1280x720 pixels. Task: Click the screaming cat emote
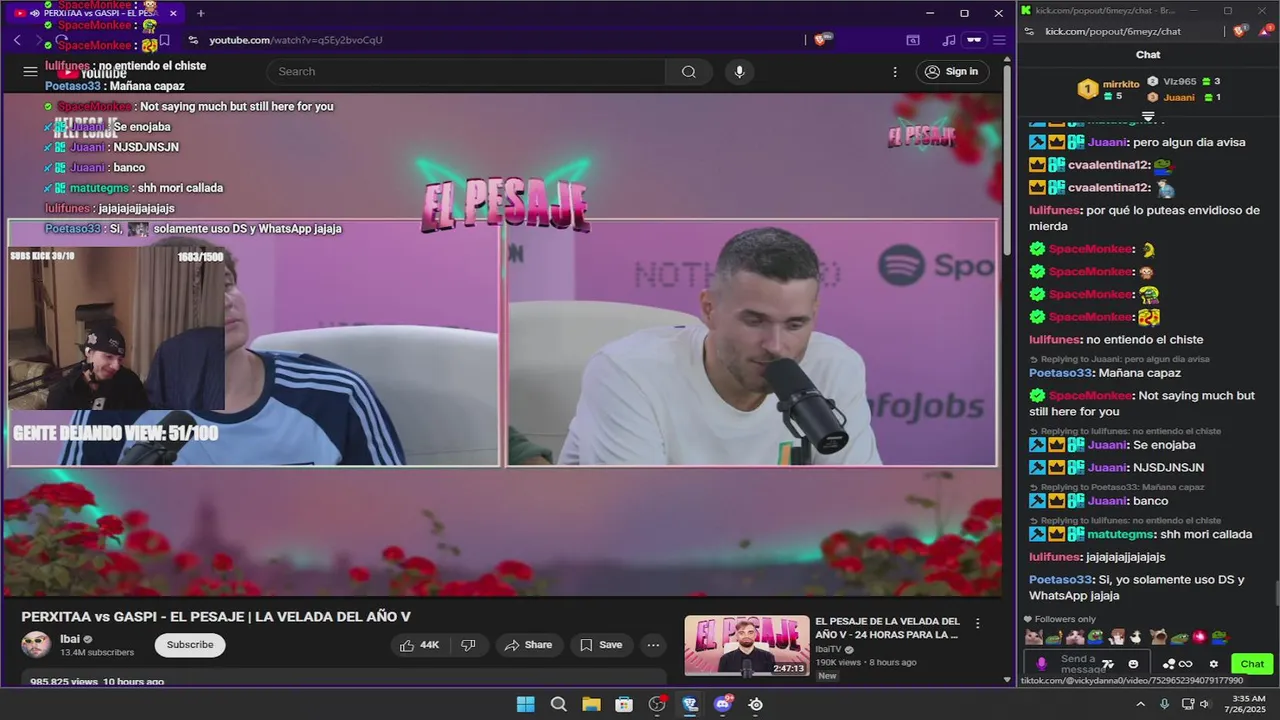(1158, 637)
